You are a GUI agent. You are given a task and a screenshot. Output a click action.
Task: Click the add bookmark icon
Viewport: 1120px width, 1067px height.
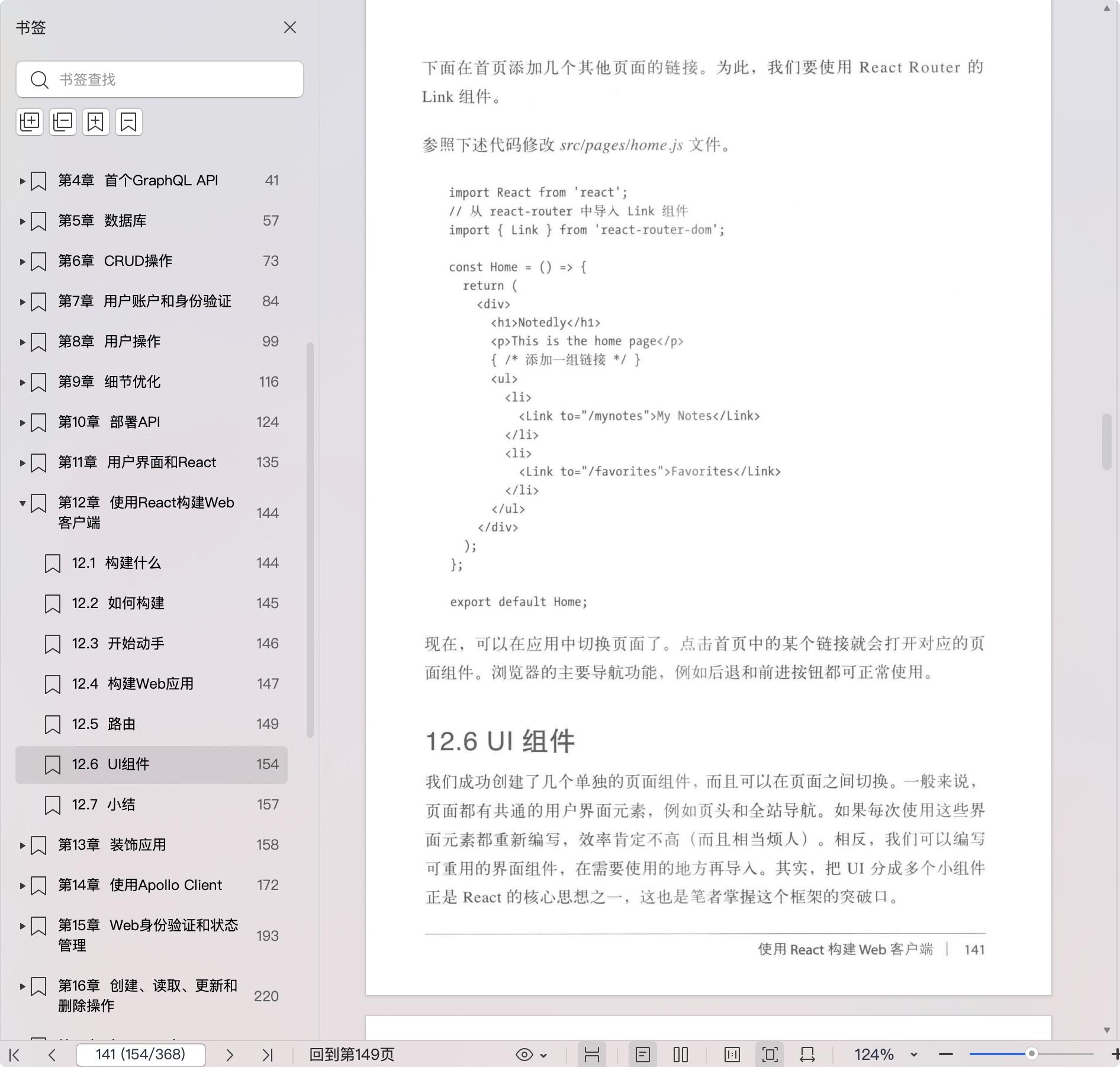(x=96, y=122)
